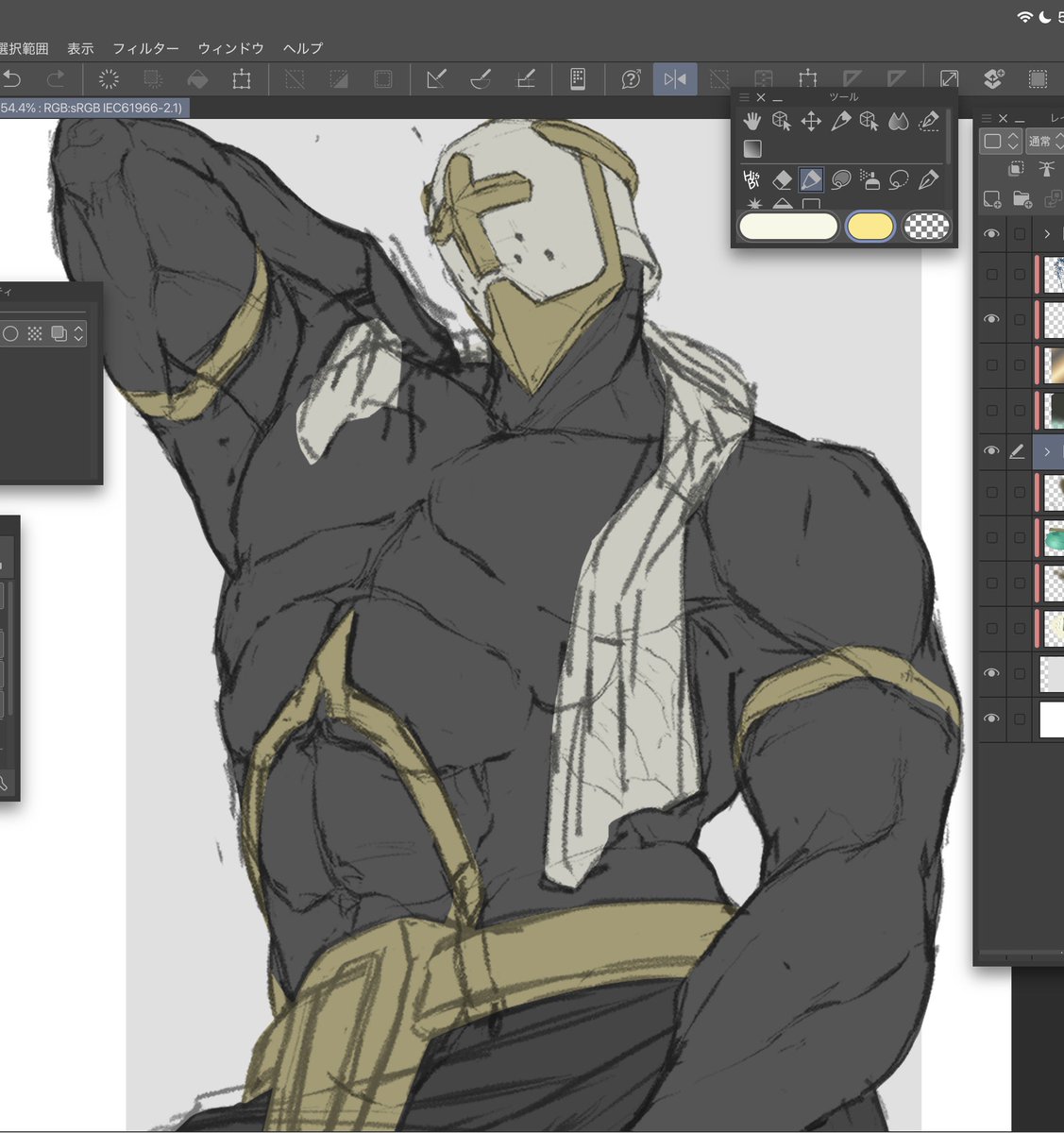Image resolution: width=1064 pixels, height=1133 pixels.
Task: Redo the undone action
Action: coord(57,79)
